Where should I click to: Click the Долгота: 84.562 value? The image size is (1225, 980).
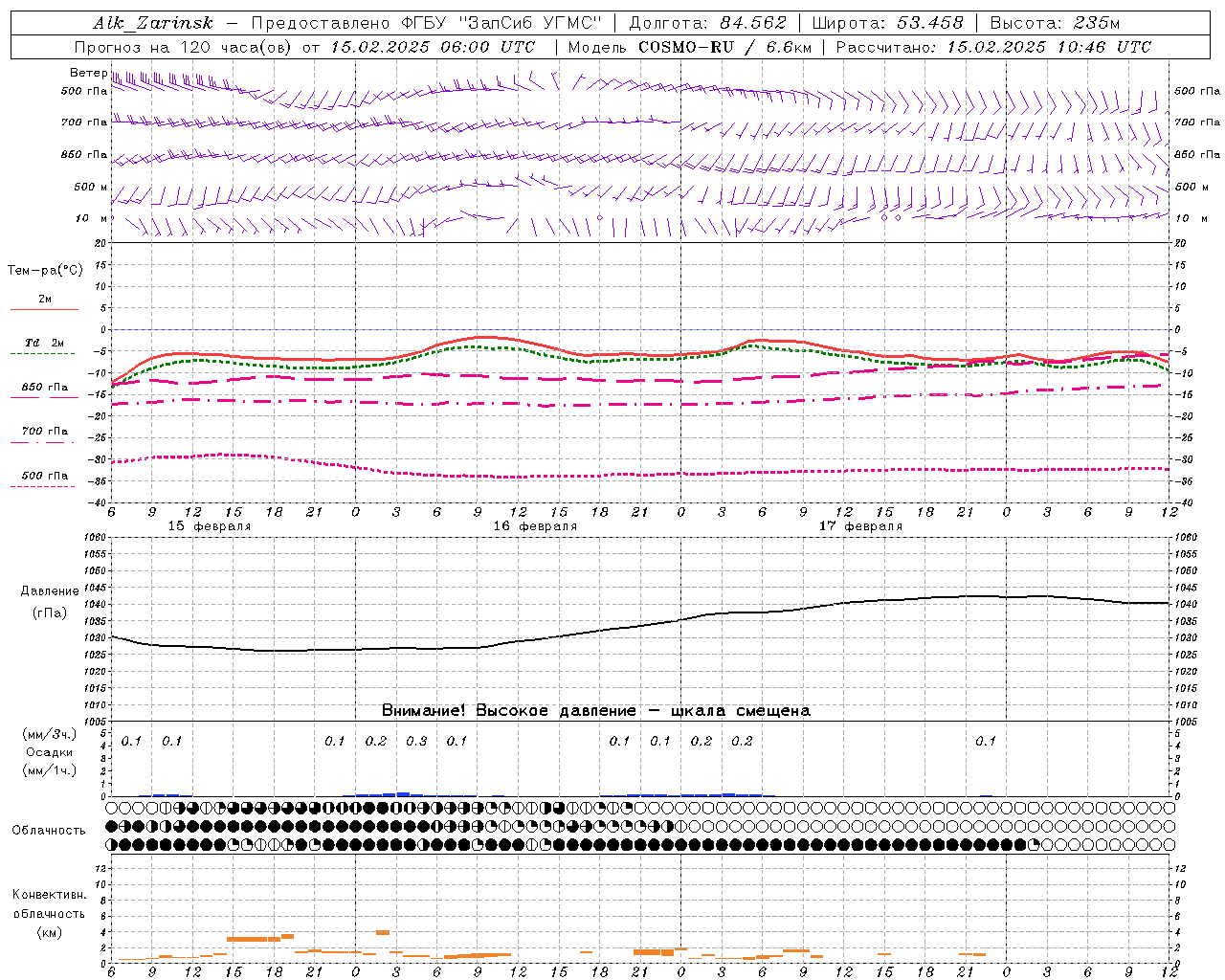[x=707, y=23]
